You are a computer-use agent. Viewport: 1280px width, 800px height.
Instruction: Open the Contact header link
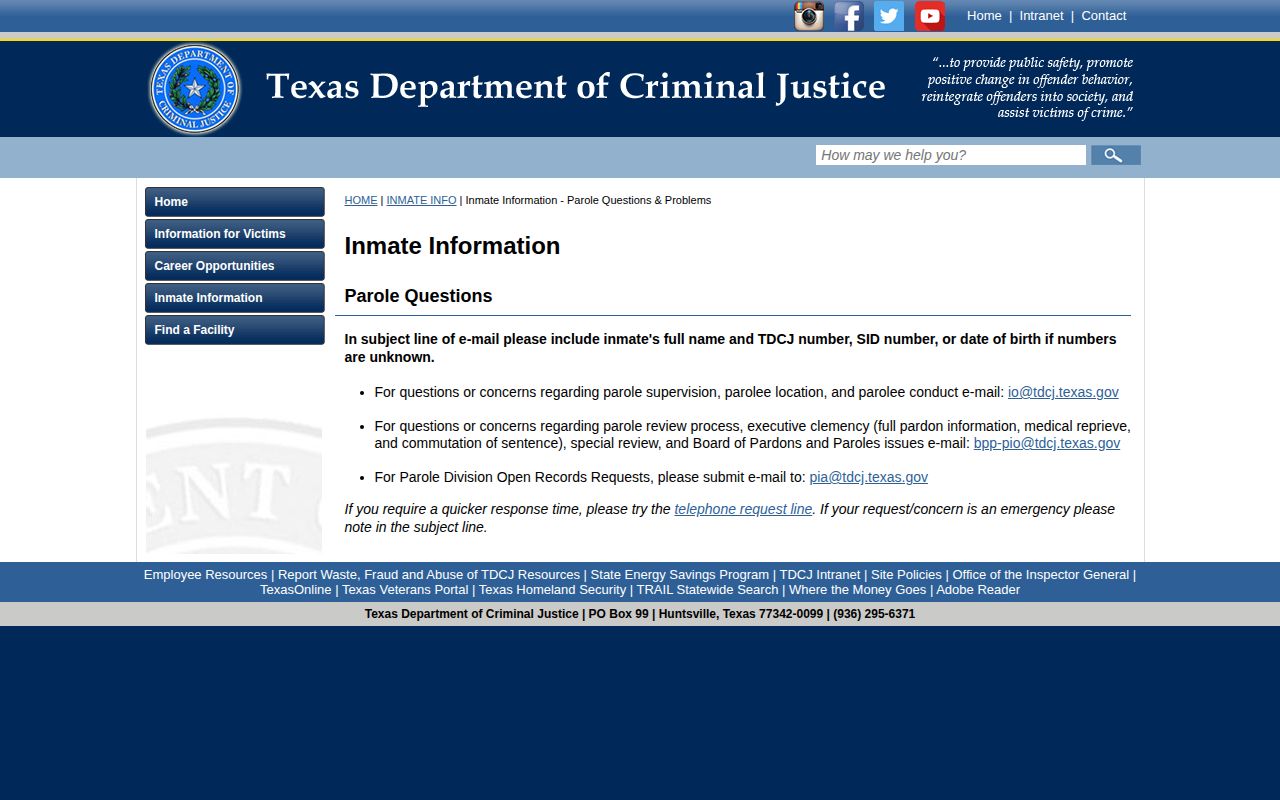[1104, 16]
